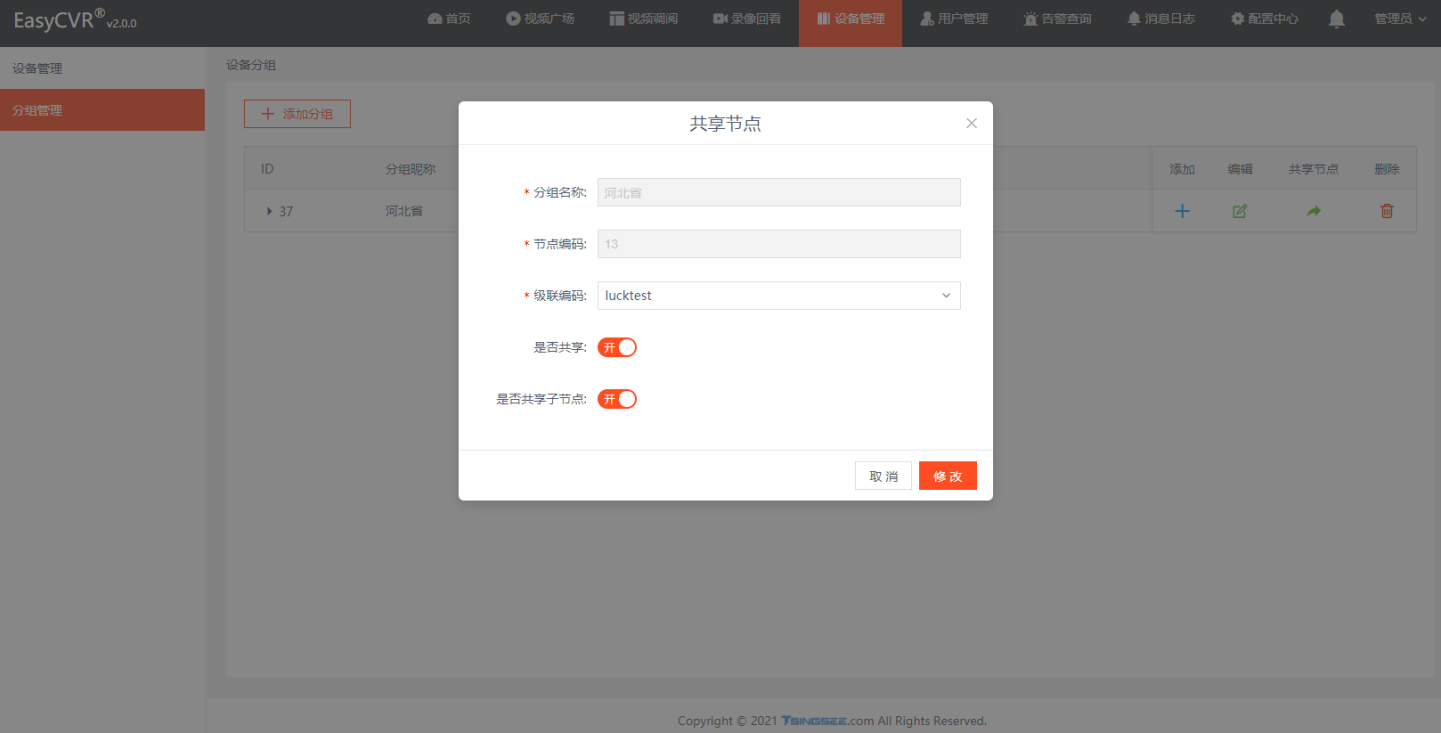Viewport: 1441px width, 733px height.
Task: Click the Tsingsee.com footer text
Action: tap(828, 720)
